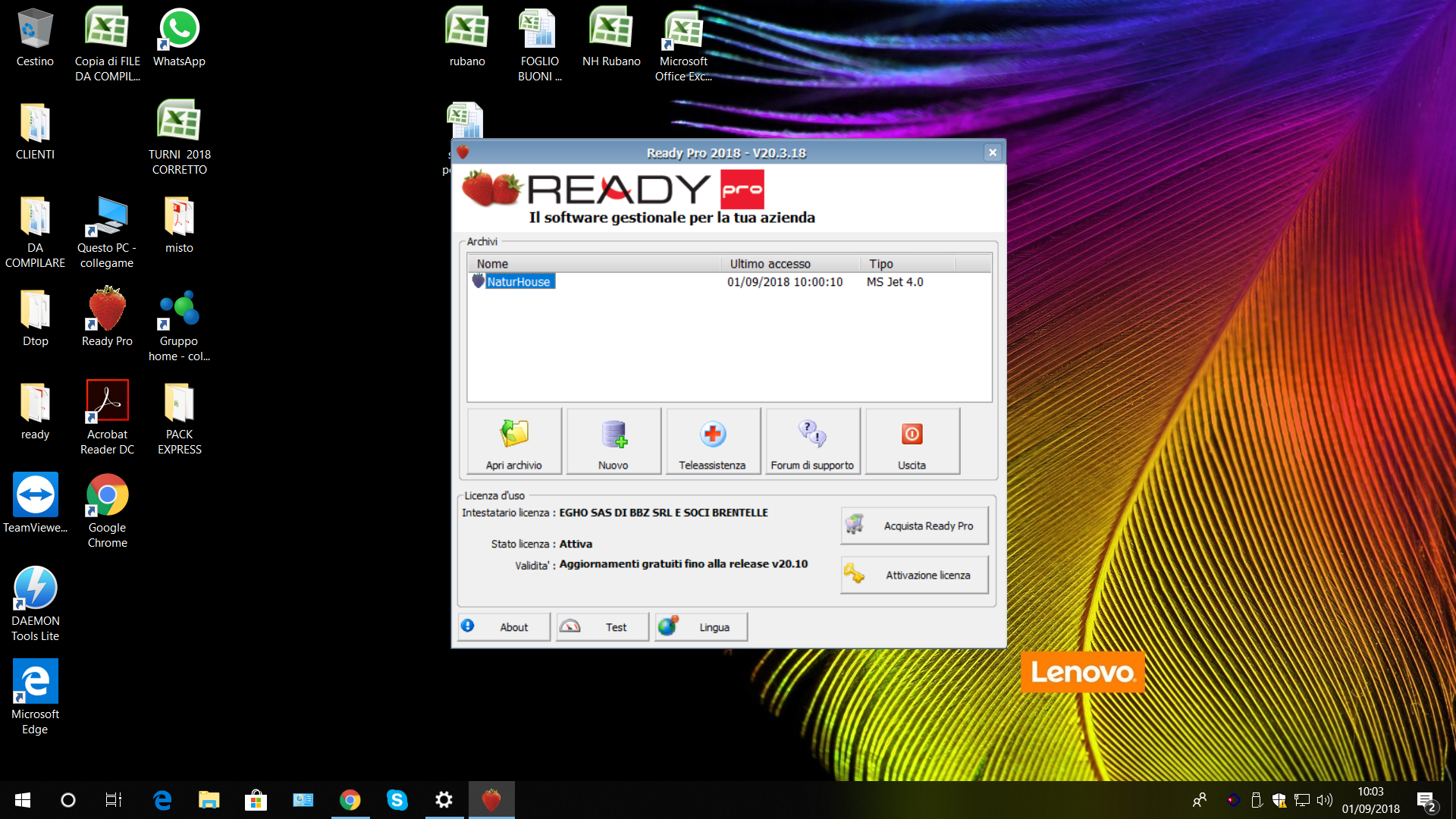Select the ready folder
Viewport: 1456px width, 819px height.
tap(35, 411)
